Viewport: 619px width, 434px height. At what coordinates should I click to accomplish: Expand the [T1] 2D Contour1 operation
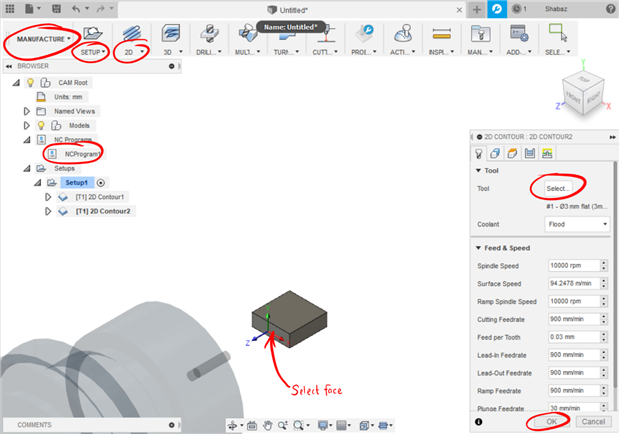pyautogui.click(x=47, y=197)
